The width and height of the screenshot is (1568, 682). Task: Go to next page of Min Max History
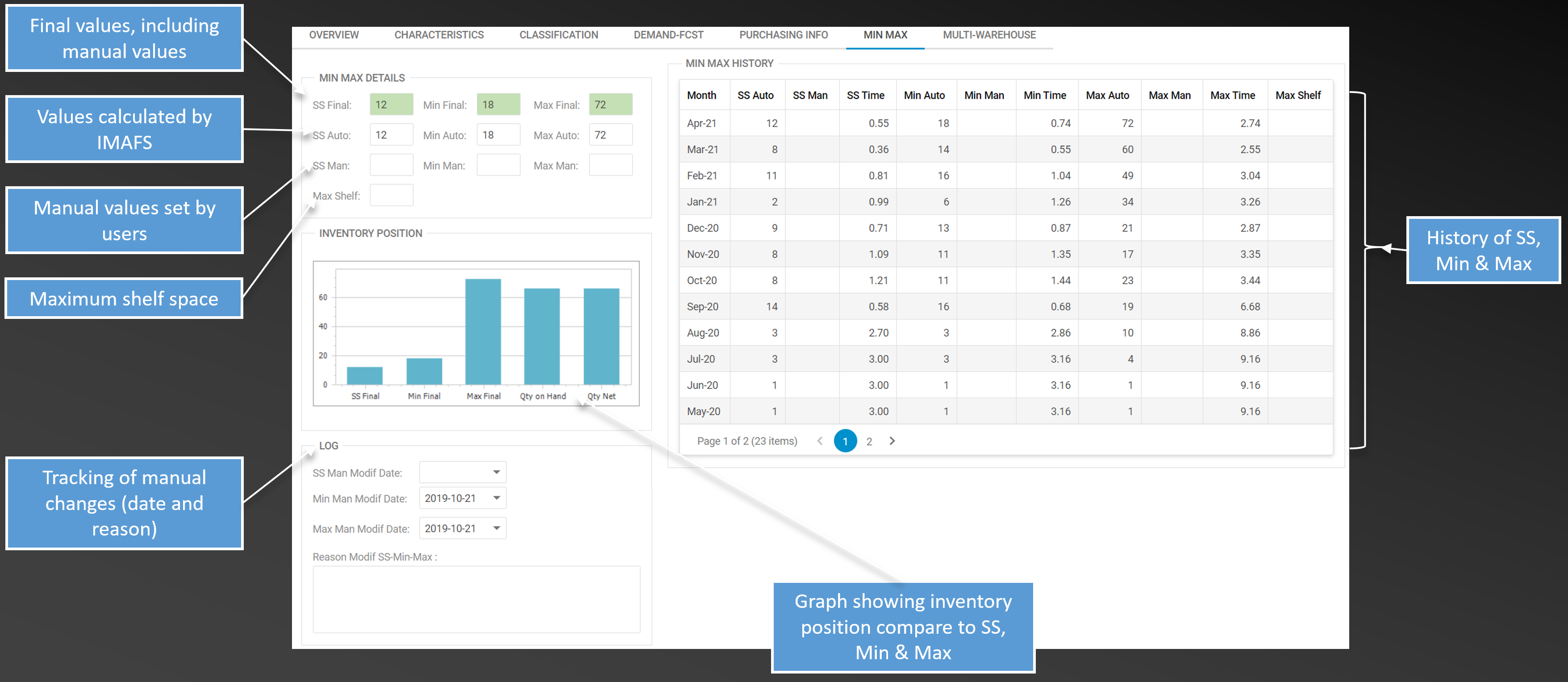892,440
